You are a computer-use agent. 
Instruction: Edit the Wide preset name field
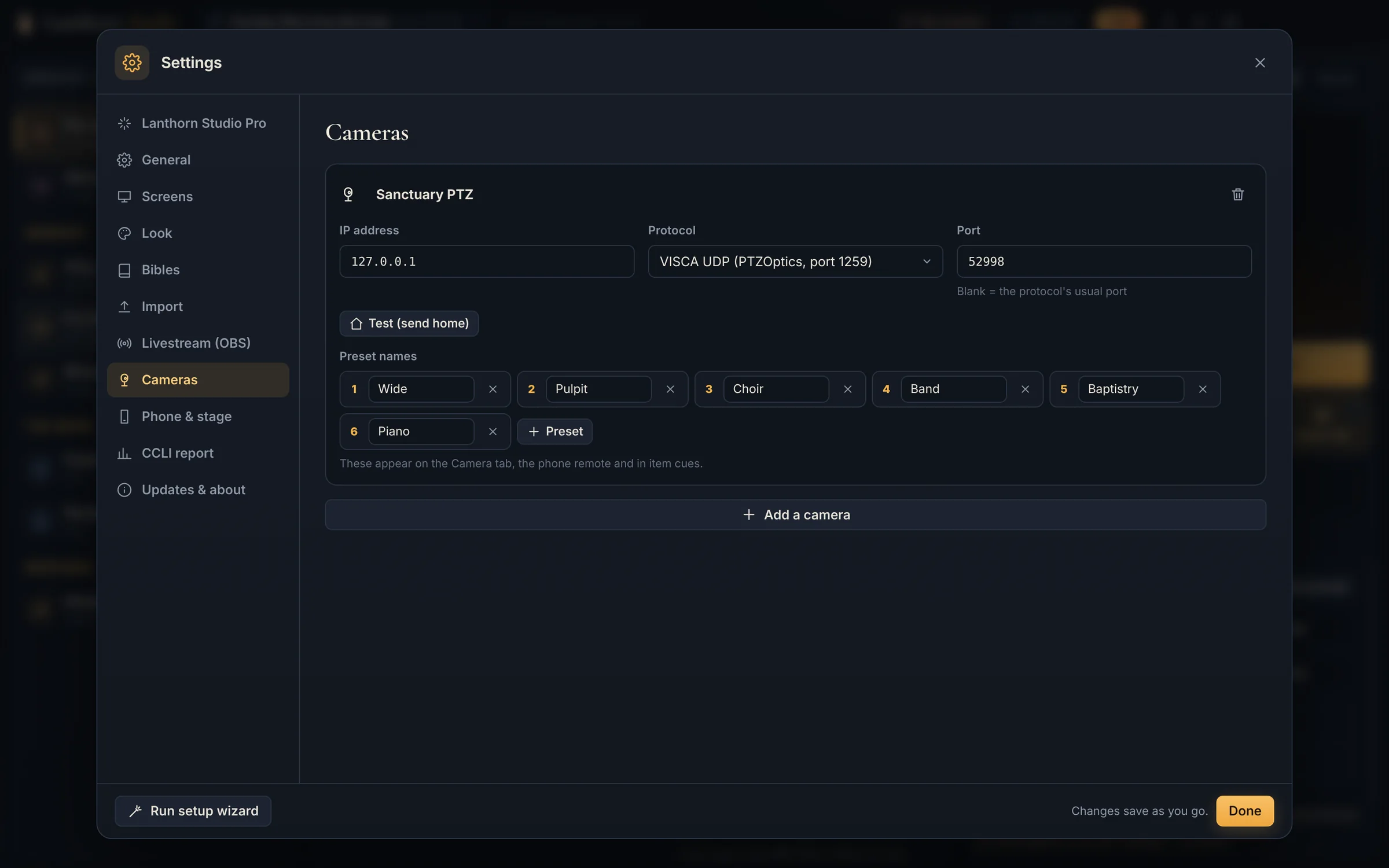(421, 389)
